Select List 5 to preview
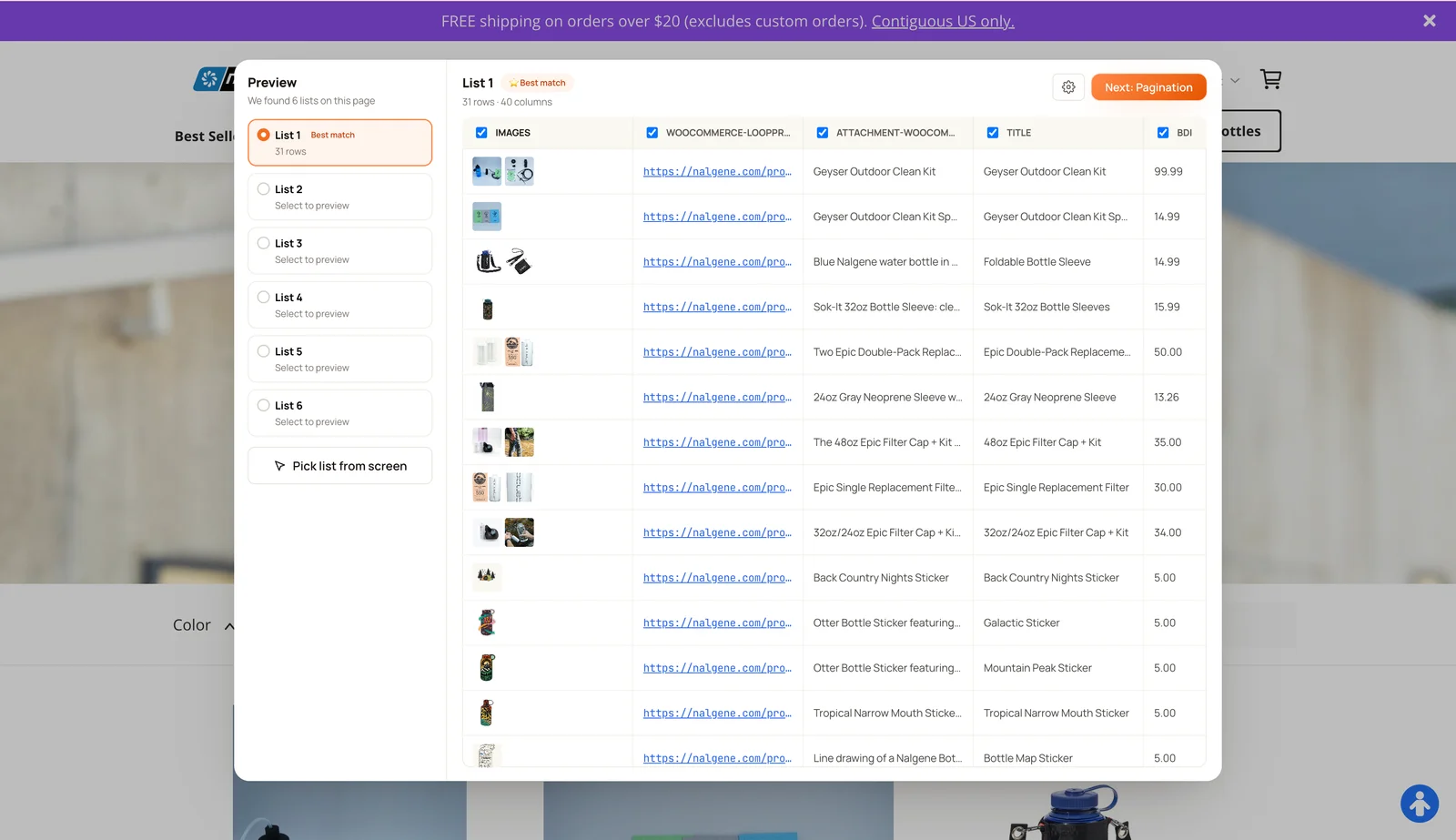1456x840 pixels. coord(339,359)
